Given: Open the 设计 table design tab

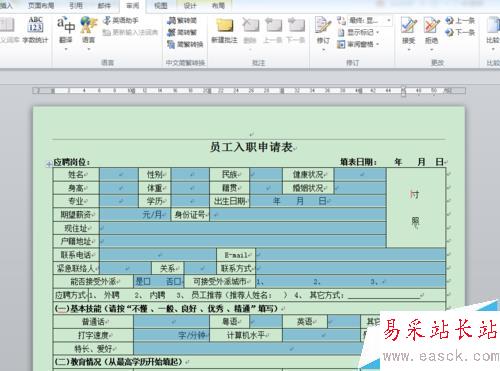Looking at the screenshot, I should 190,5.
